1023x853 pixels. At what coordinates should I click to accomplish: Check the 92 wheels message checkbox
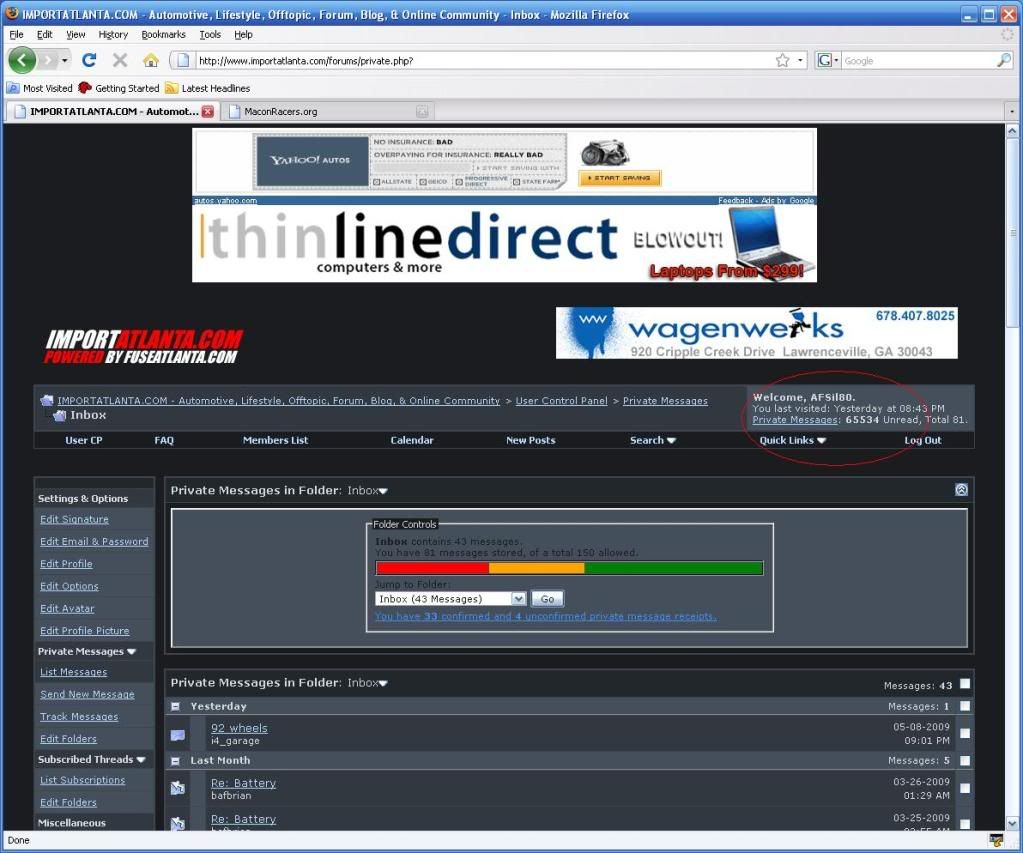965,734
